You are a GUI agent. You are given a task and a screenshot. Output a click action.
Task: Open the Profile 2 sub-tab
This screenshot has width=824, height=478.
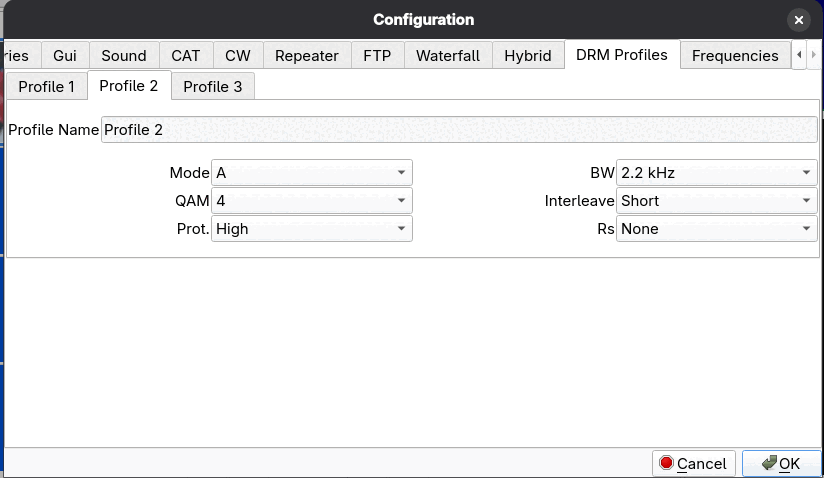[x=129, y=86]
